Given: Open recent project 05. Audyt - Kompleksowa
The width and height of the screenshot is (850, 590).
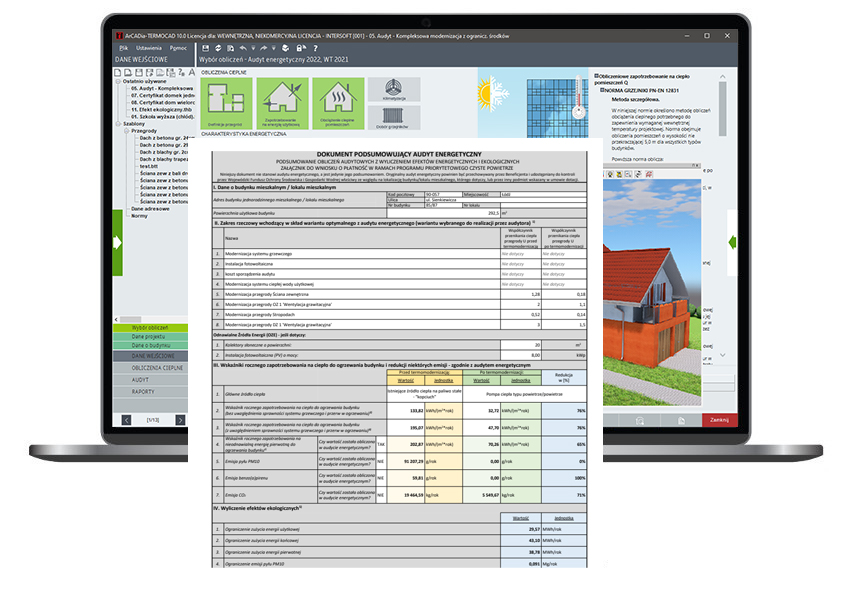Looking at the screenshot, I should pos(162,88).
